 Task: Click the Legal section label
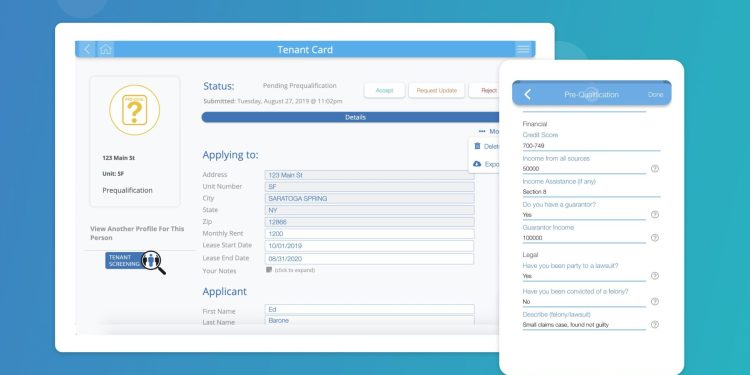point(530,255)
